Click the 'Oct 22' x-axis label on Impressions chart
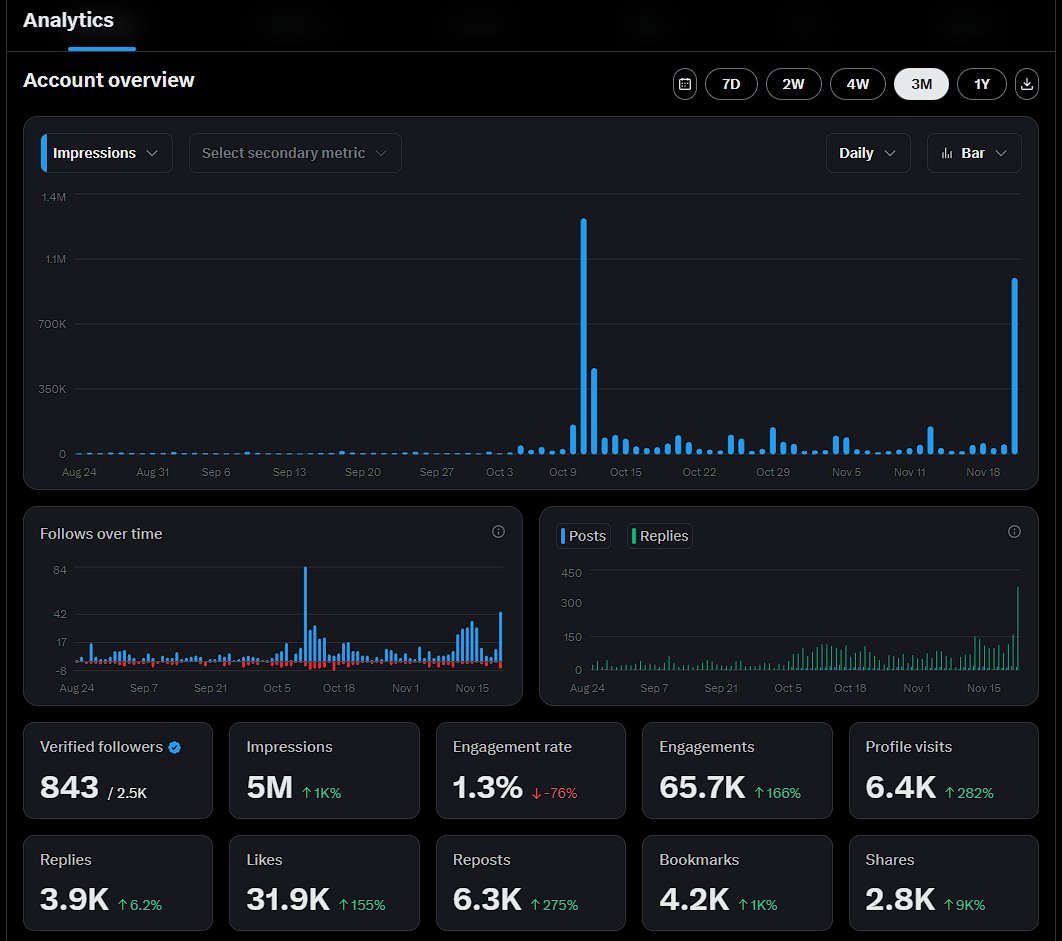 pyautogui.click(x=699, y=472)
